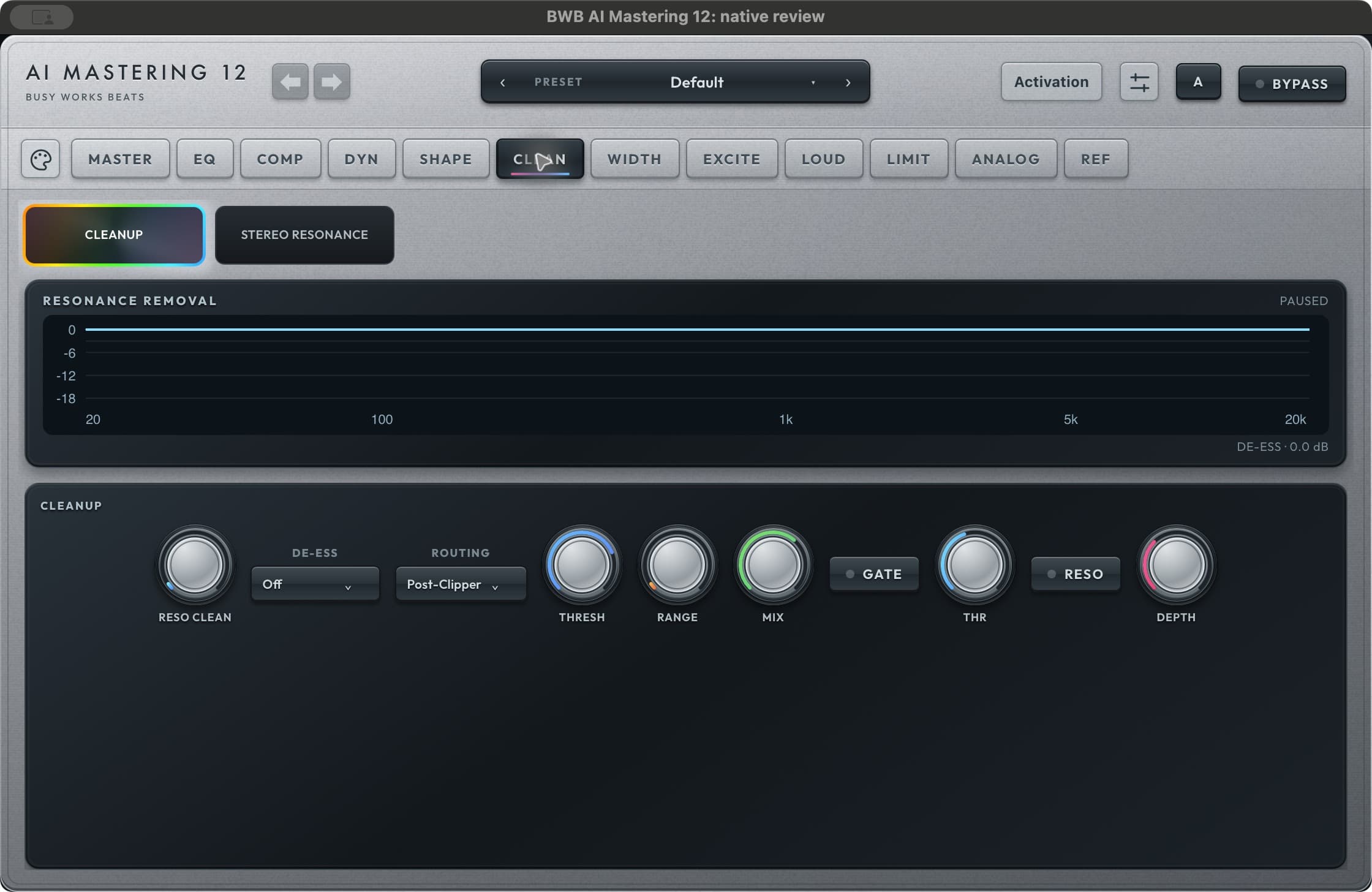Click the gate THR knob
This screenshot has width=1372, height=892.
[974, 565]
